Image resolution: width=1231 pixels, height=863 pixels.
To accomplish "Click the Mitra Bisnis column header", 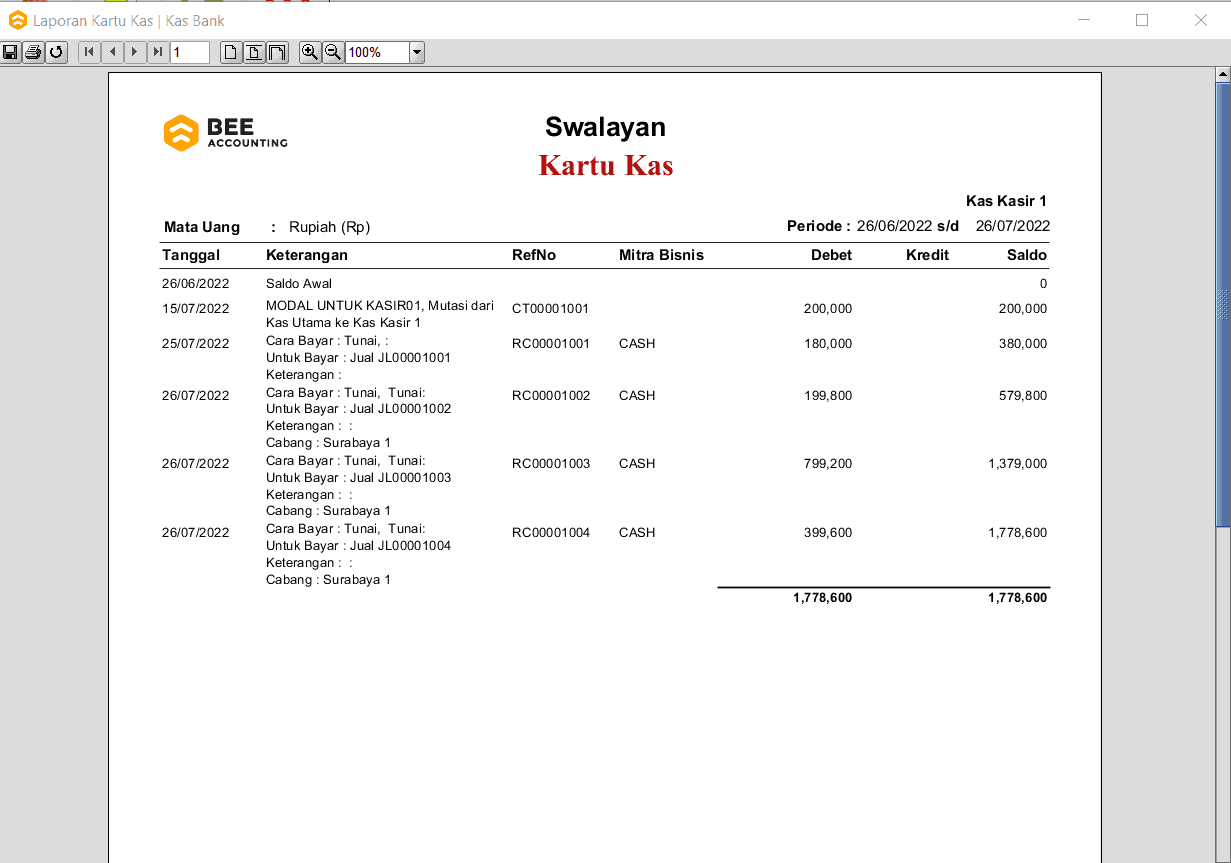I will (x=661, y=255).
